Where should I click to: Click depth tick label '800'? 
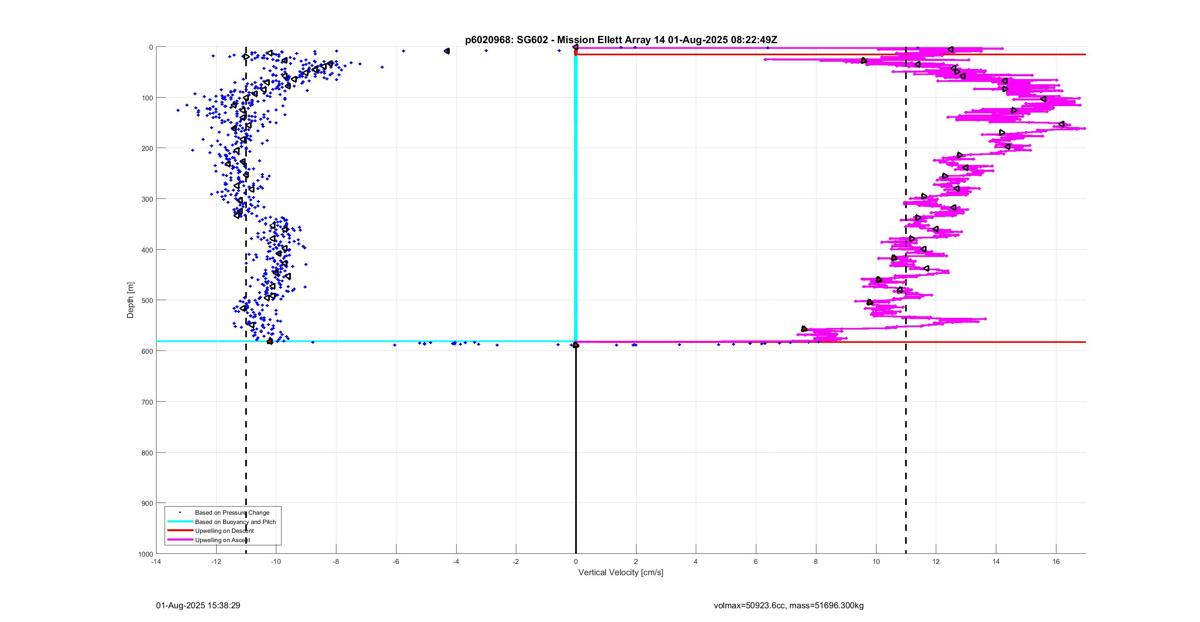click(x=146, y=452)
